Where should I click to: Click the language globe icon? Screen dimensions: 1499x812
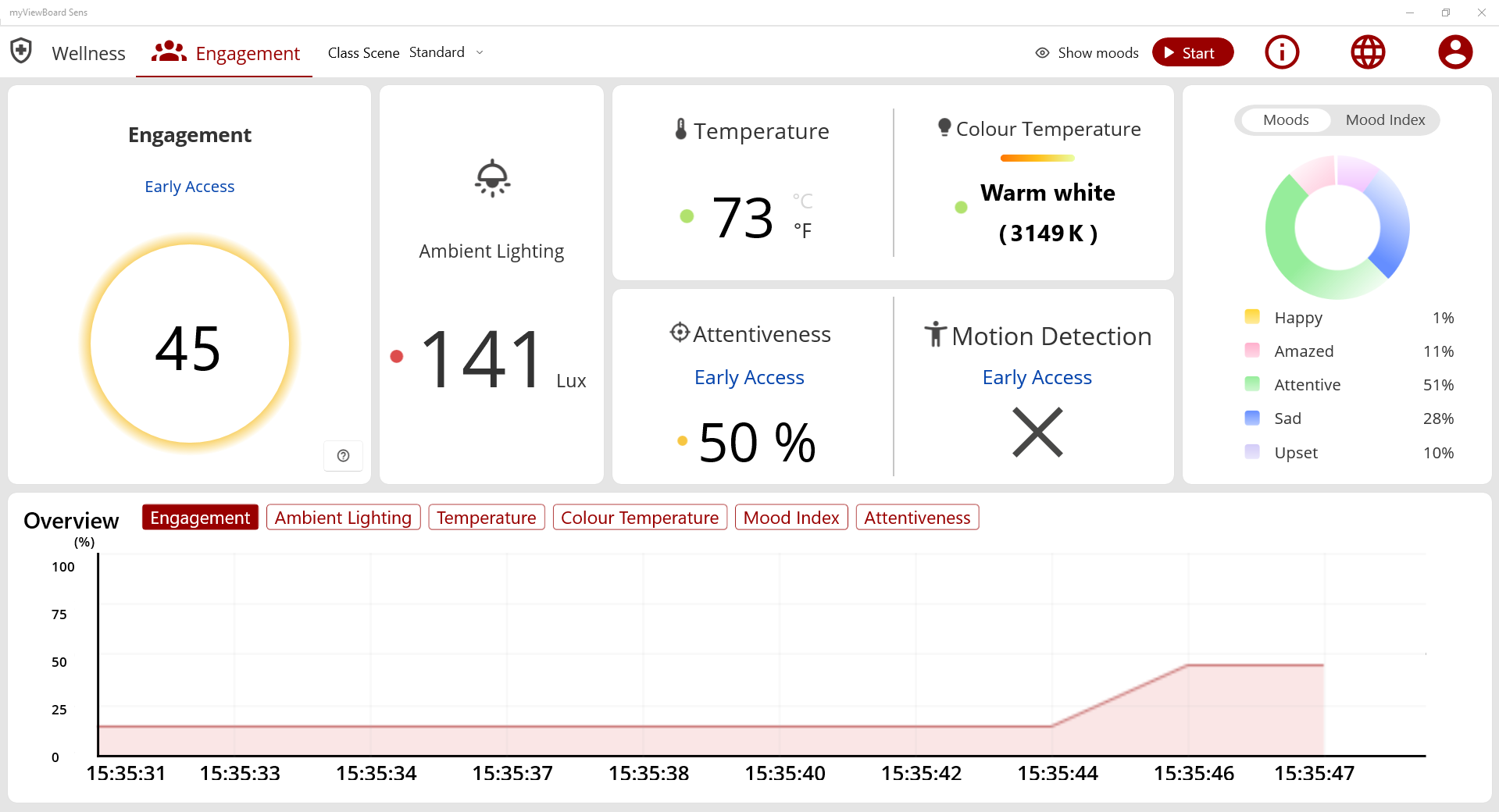pos(1367,52)
